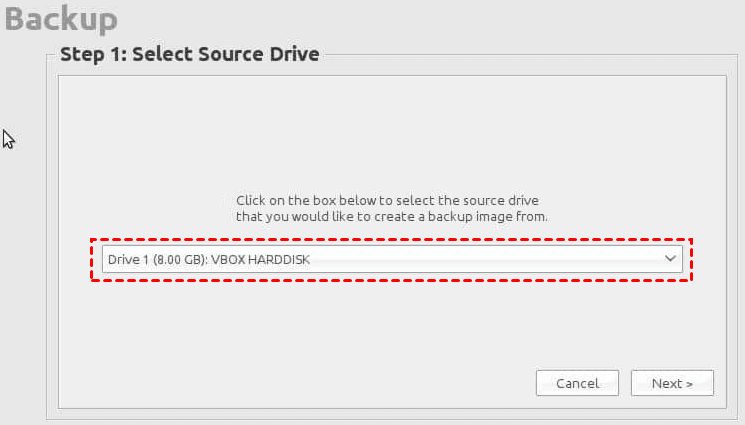The width and height of the screenshot is (745, 425).
Task: Click the instruction line starting 'Click on the box below'
Action: click(x=387, y=200)
